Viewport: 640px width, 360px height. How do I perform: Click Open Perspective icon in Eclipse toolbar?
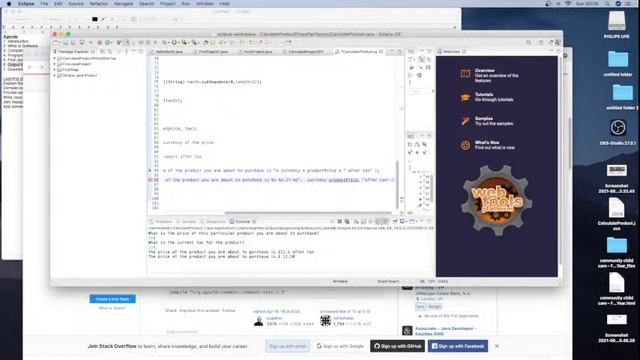coord(541,42)
